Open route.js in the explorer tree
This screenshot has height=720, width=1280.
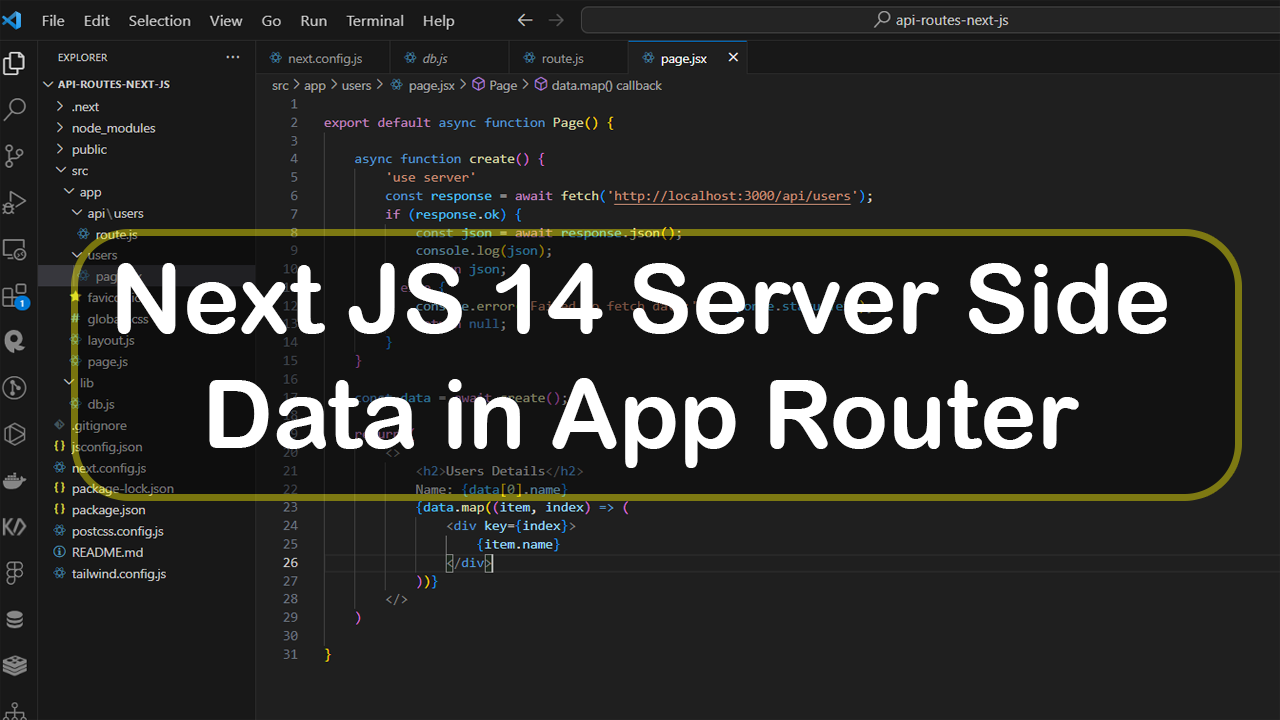click(146, 234)
